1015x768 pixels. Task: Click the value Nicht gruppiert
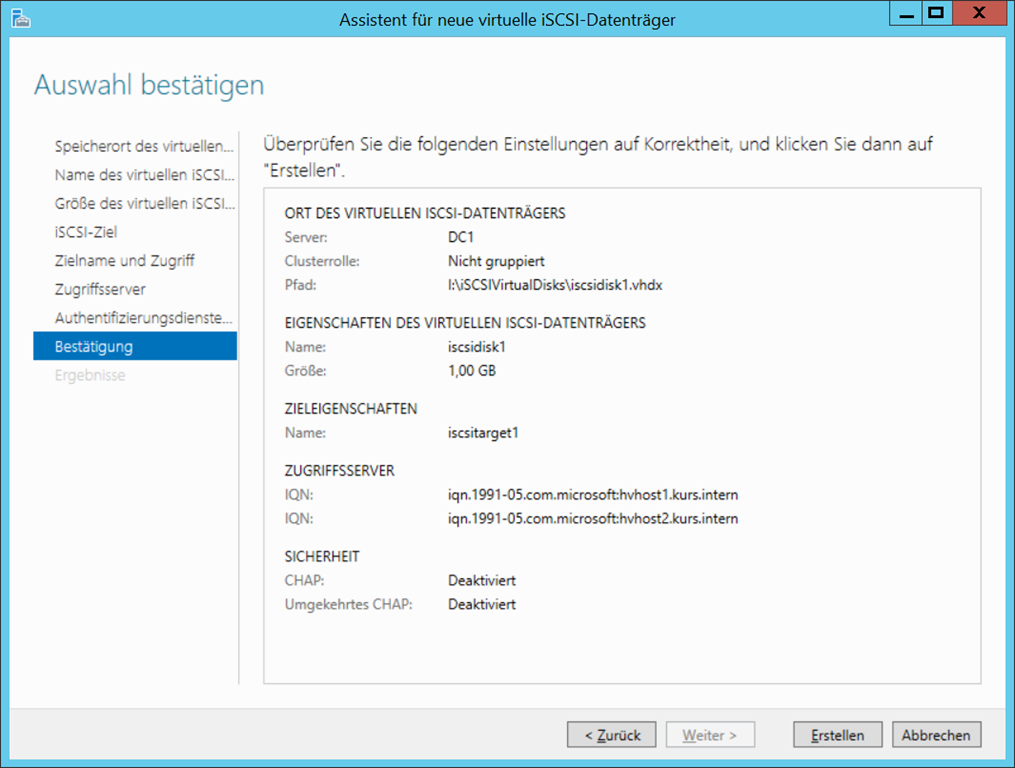tap(496, 261)
